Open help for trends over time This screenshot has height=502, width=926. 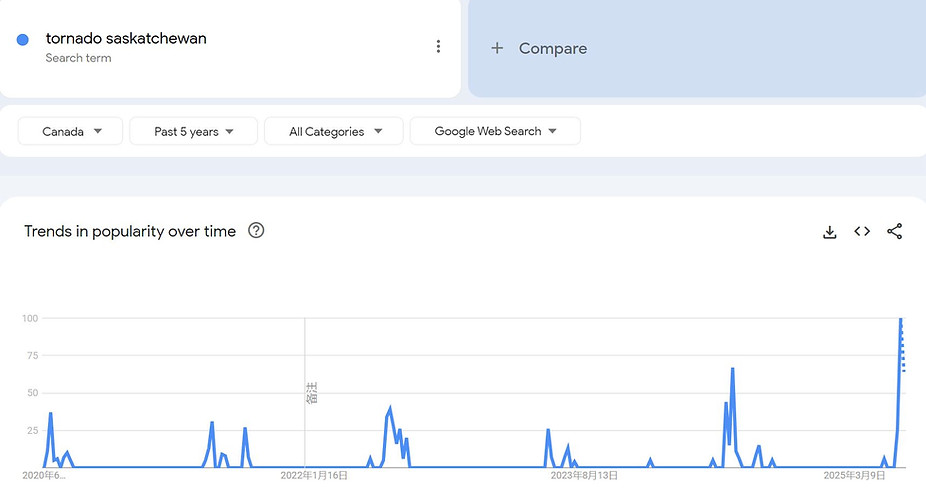pyautogui.click(x=256, y=230)
